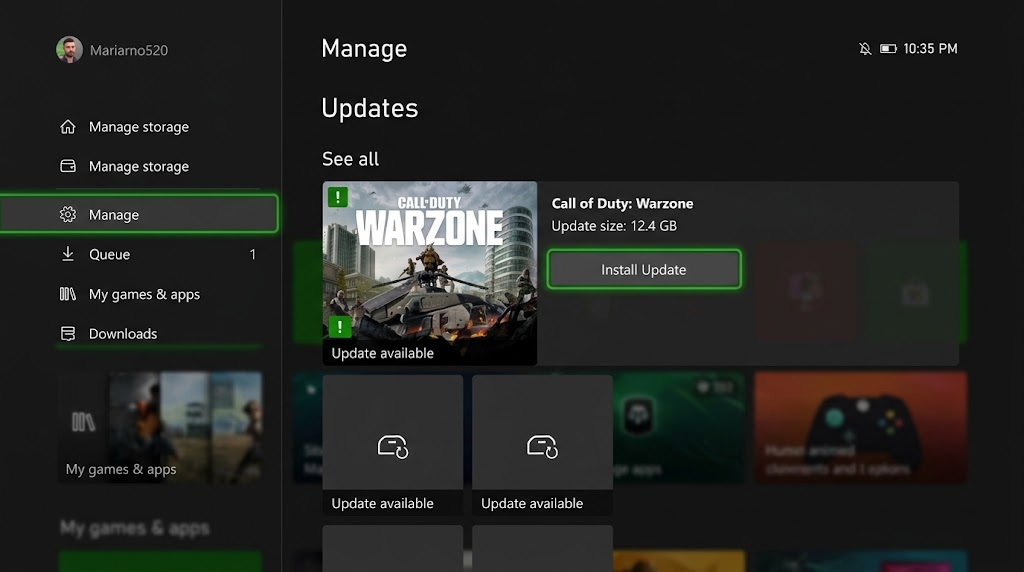The height and width of the screenshot is (572, 1024).
Task: Click the gear icon for Manage
Action: [68, 214]
